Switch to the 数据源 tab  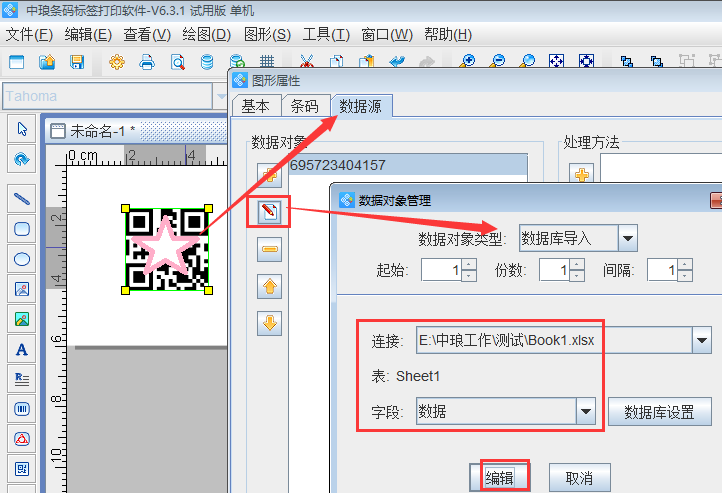(361, 106)
